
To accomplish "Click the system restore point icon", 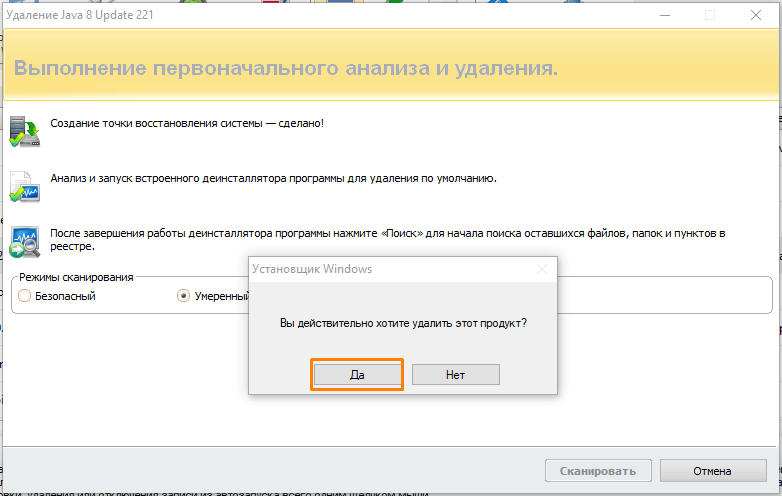I will [24, 131].
